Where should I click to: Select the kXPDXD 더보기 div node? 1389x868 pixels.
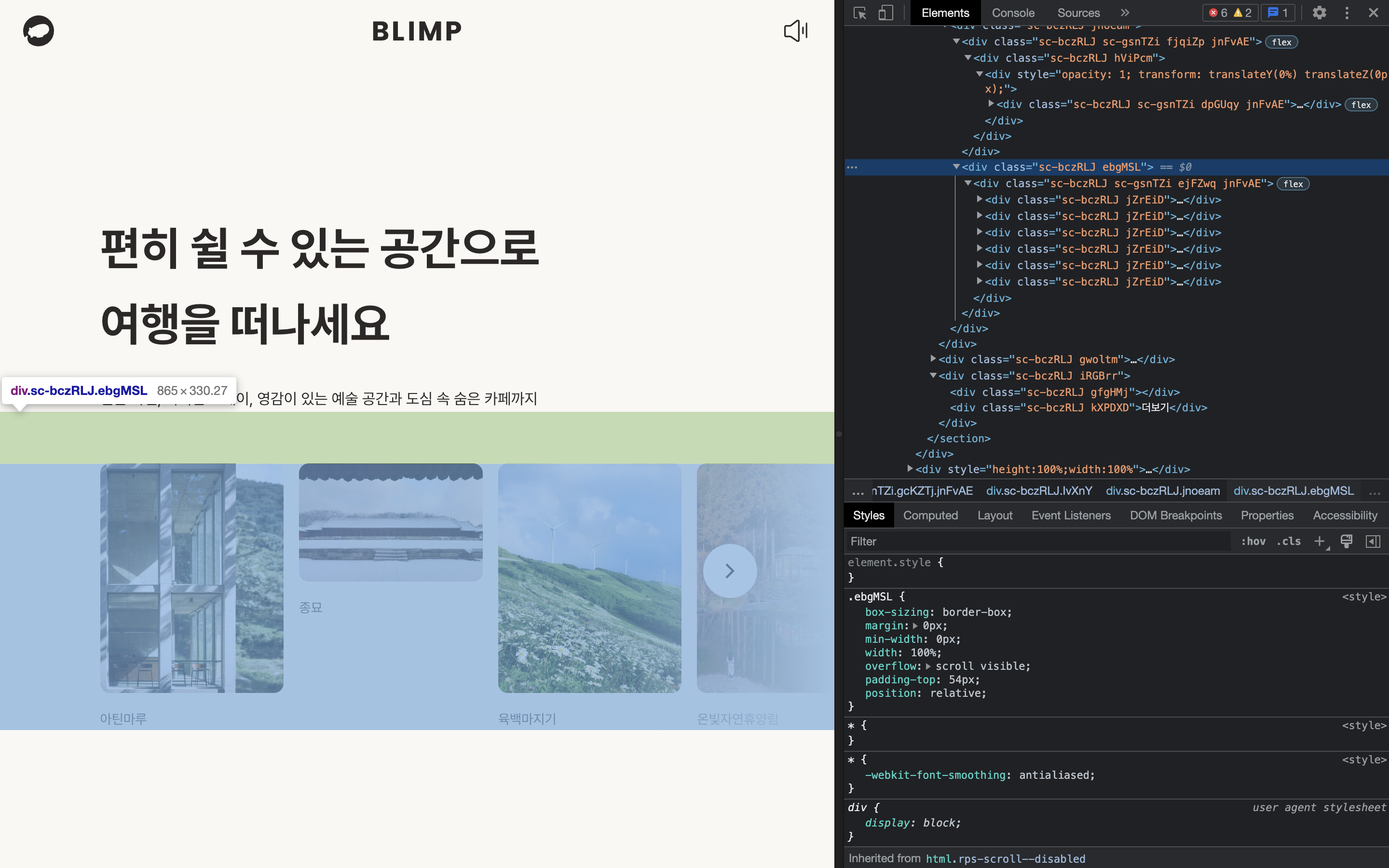click(x=1078, y=407)
